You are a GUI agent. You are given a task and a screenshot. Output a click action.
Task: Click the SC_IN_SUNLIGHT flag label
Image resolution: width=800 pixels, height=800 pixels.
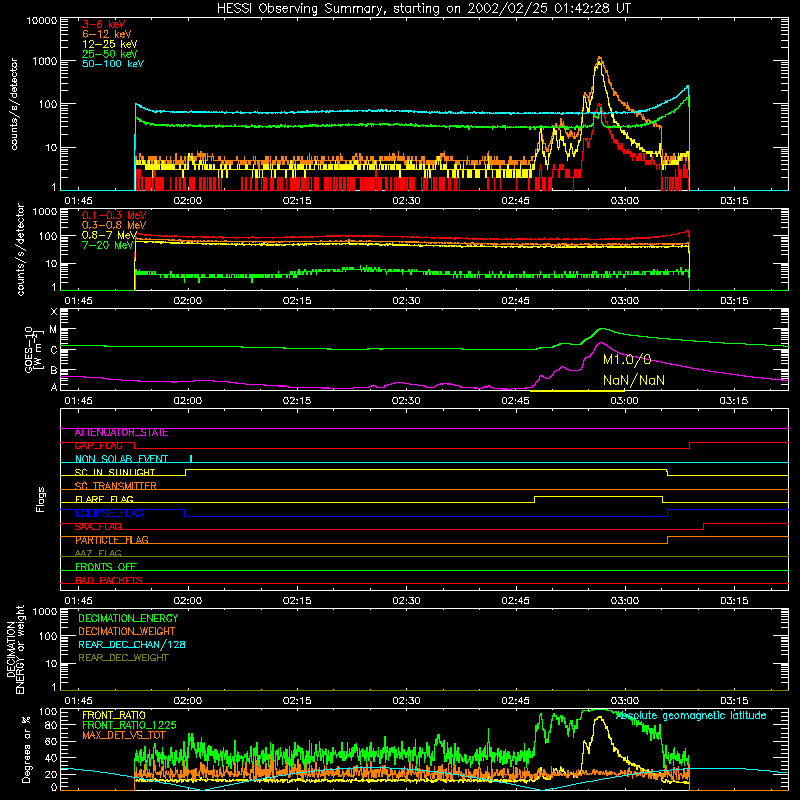pyautogui.click(x=115, y=472)
